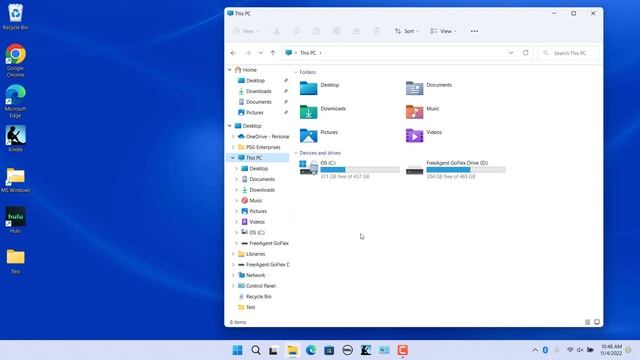Open Microsoft Edge desktop shortcut
This screenshot has height=360, width=640.
coord(16,101)
